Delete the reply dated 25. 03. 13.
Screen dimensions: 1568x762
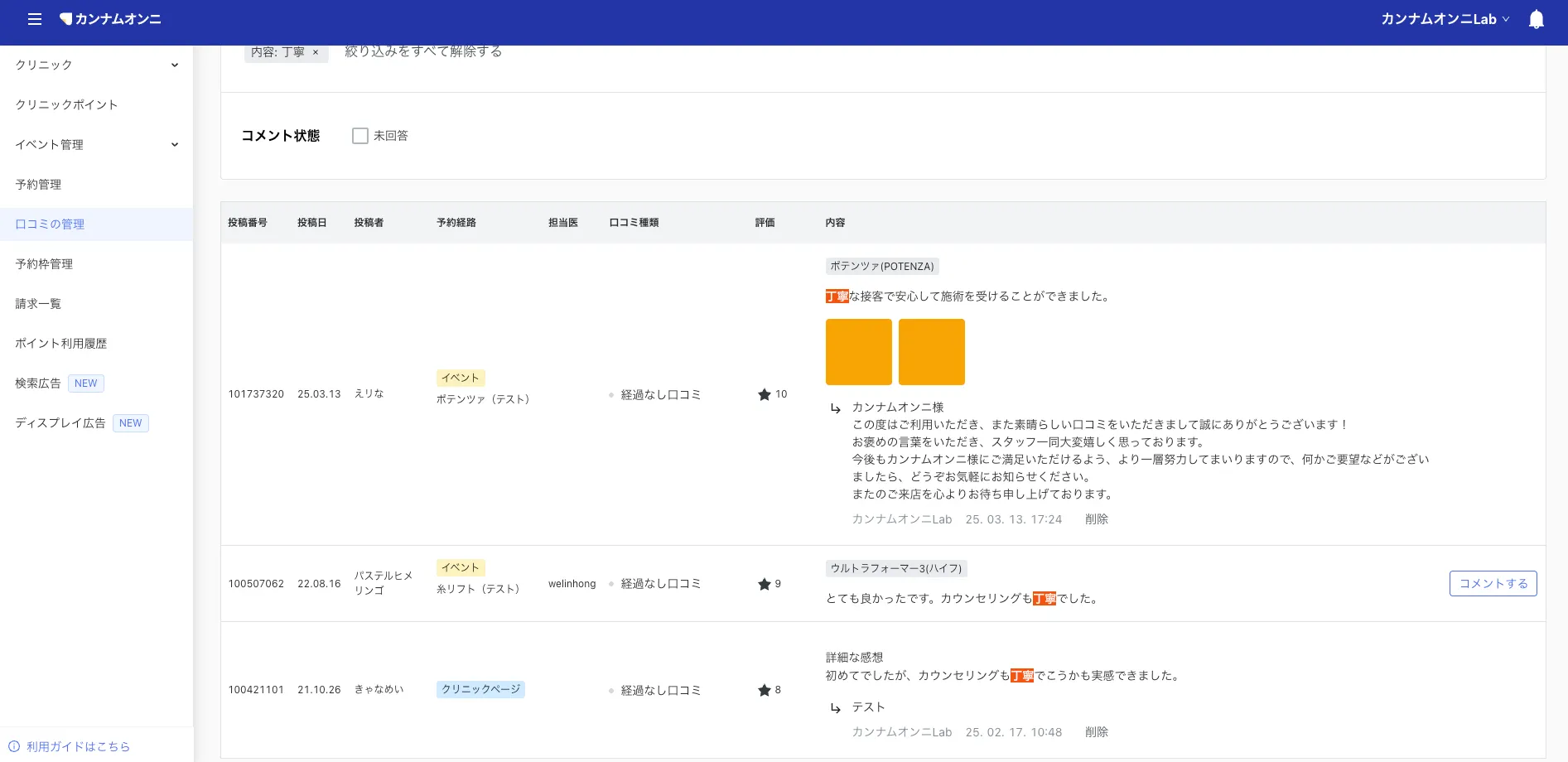pos(1097,519)
